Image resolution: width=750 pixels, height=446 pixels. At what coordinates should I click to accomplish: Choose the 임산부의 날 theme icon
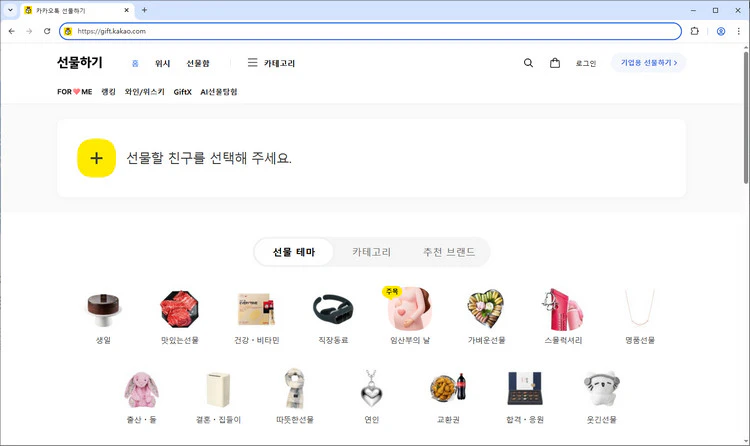[x=409, y=310]
